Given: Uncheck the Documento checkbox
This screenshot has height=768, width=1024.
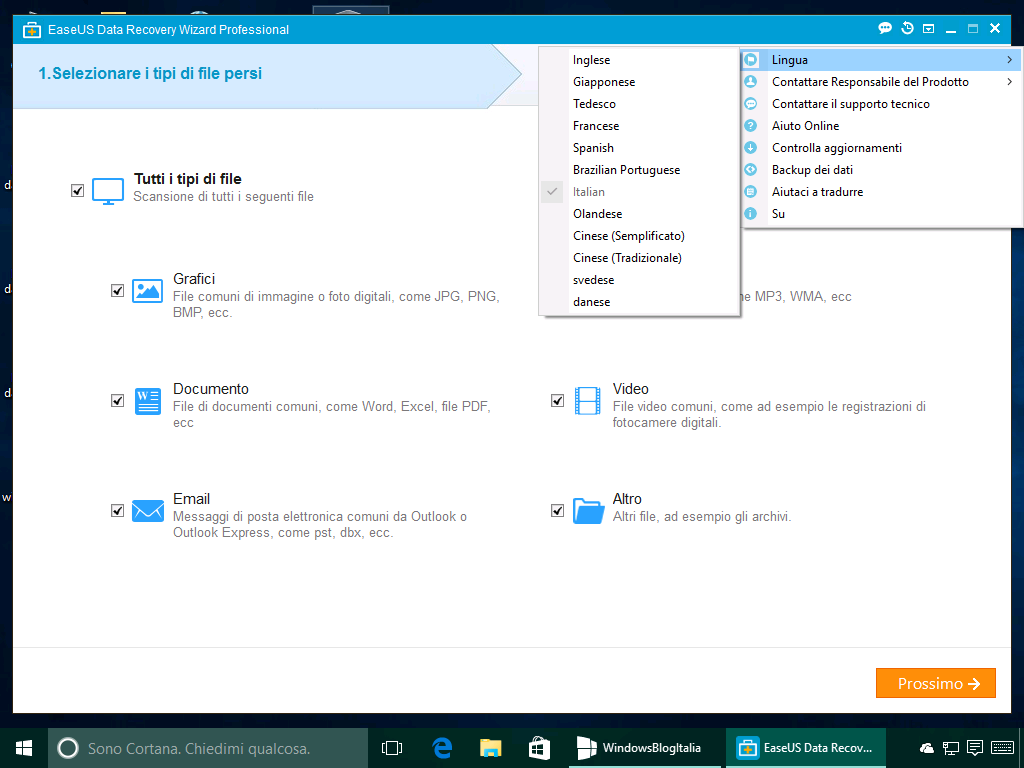Looking at the screenshot, I should [118, 400].
